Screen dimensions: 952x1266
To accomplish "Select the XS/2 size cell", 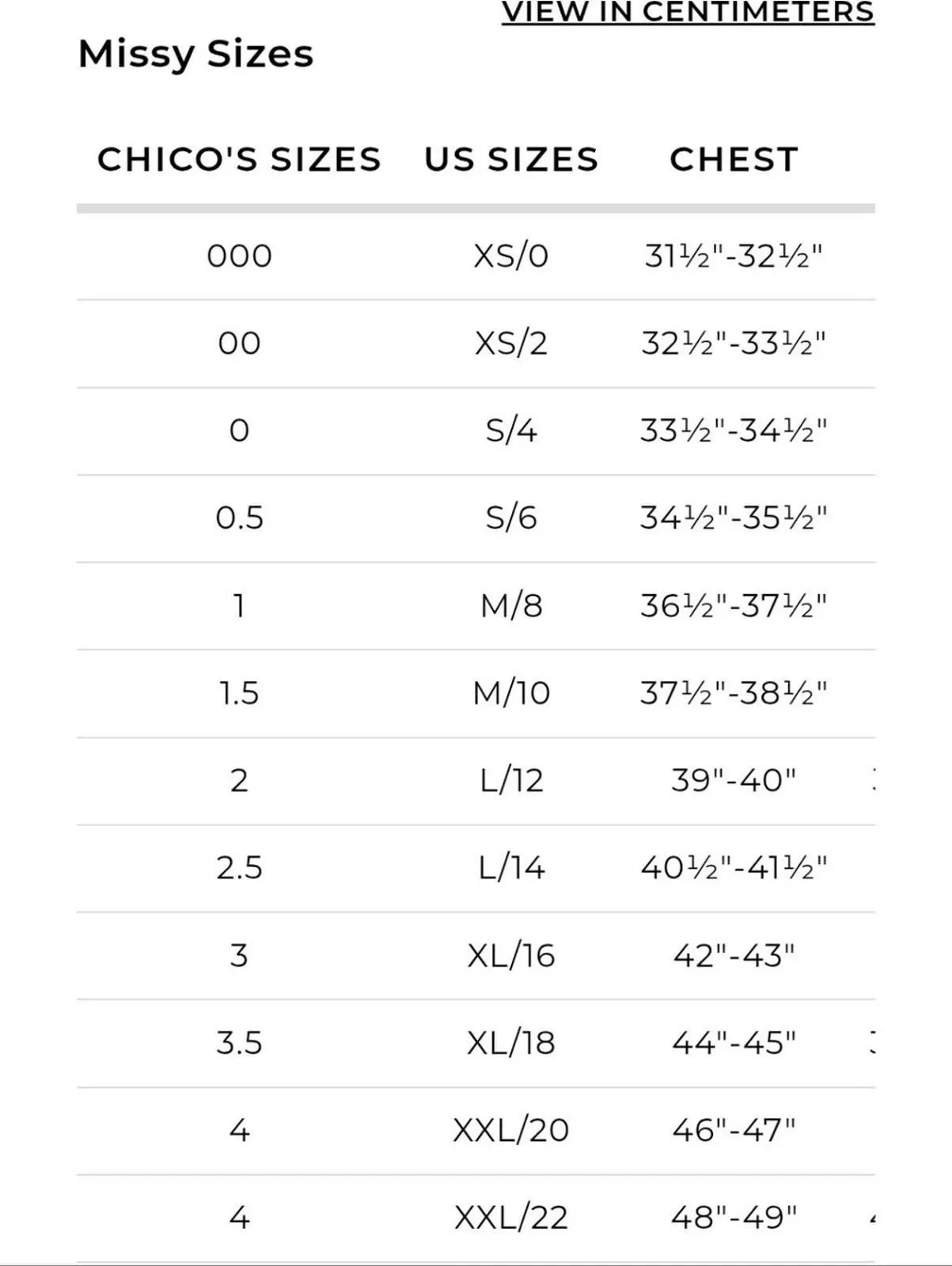I will pyautogui.click(x=511, y=343).
